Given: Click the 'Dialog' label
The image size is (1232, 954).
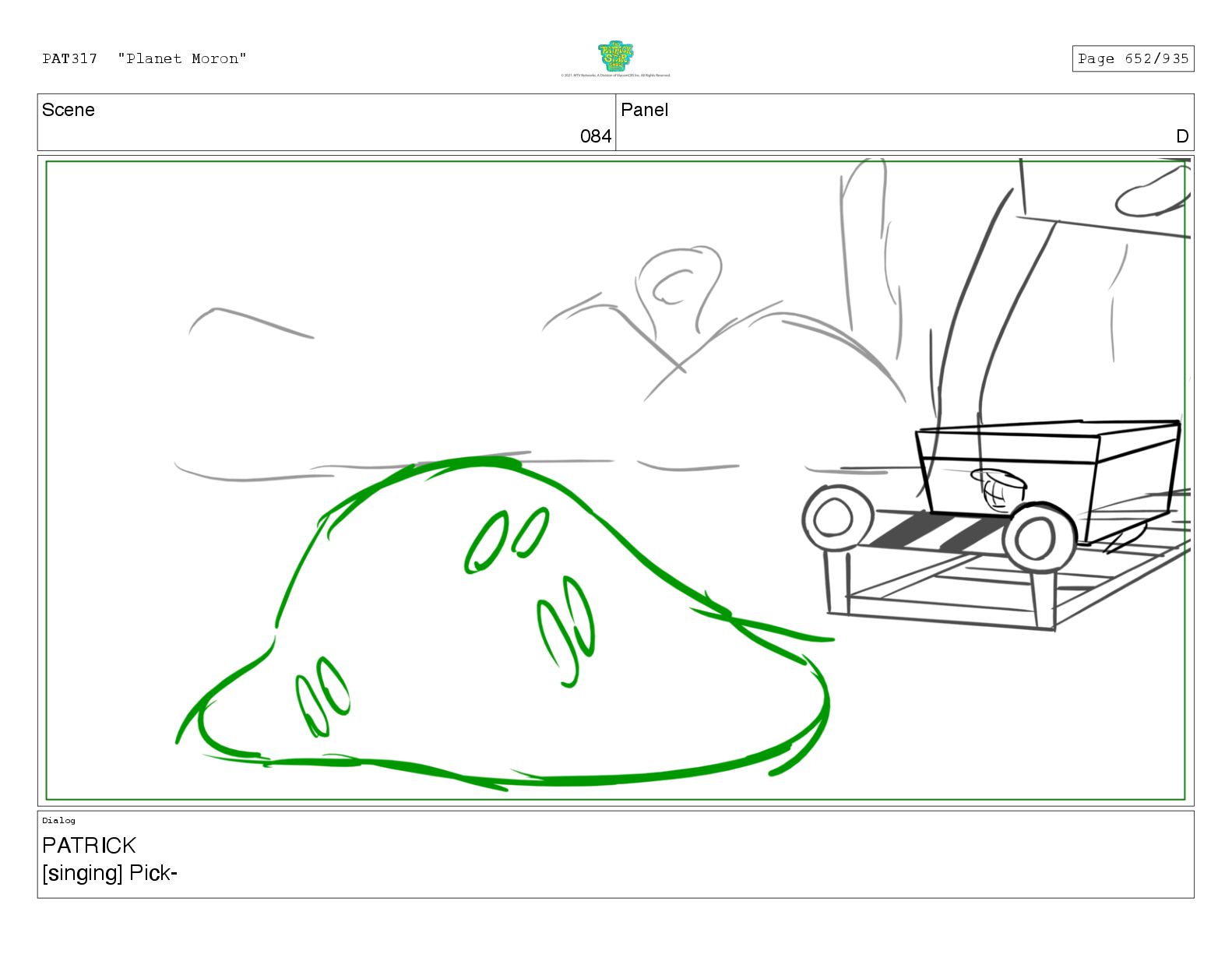Looking at the screenshot, I should [x=59, y=820].
